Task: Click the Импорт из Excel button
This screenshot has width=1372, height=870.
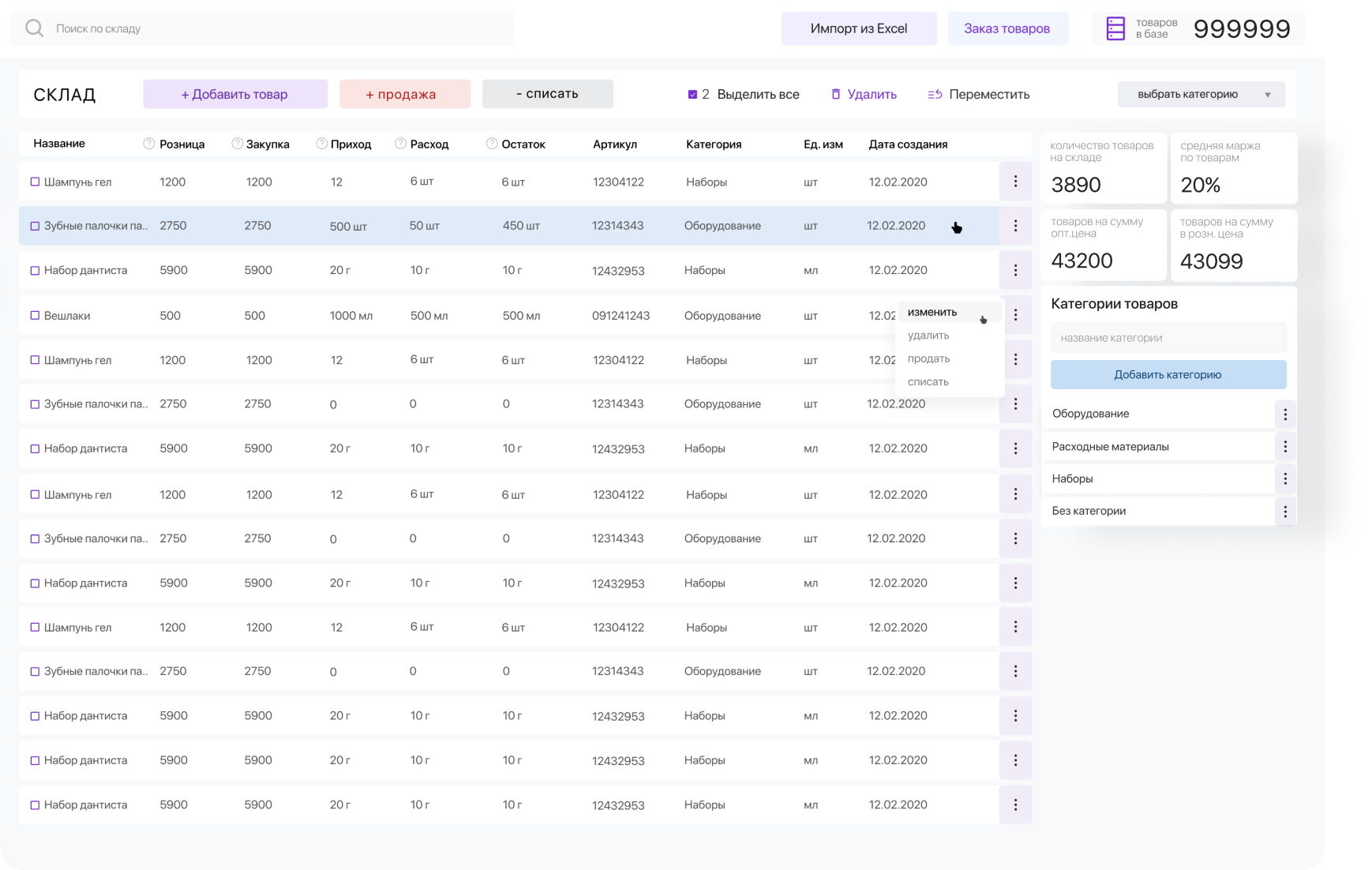Action: [x=858, y=28]
